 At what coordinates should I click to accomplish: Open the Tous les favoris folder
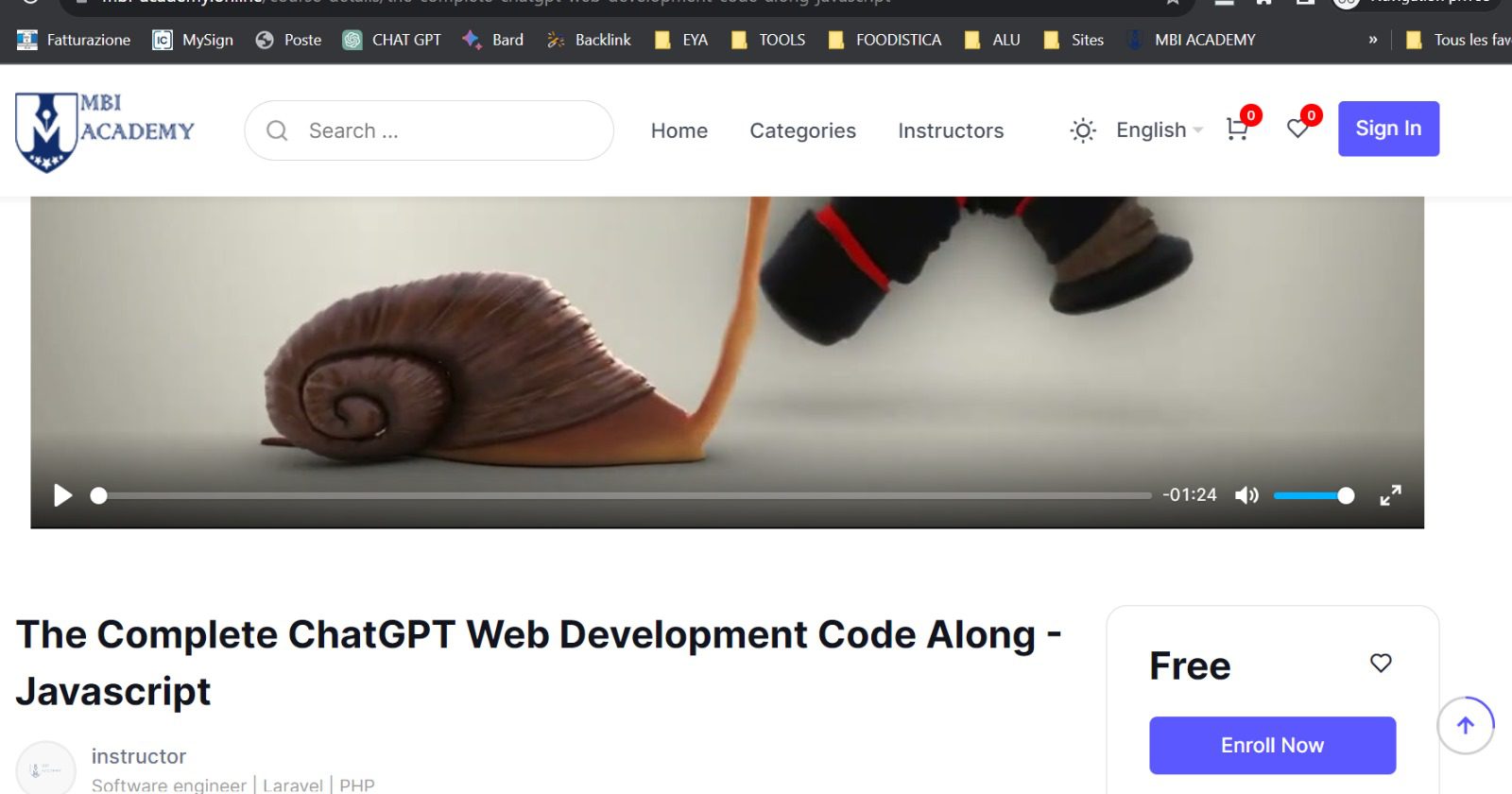click(x=1458, y=40)
